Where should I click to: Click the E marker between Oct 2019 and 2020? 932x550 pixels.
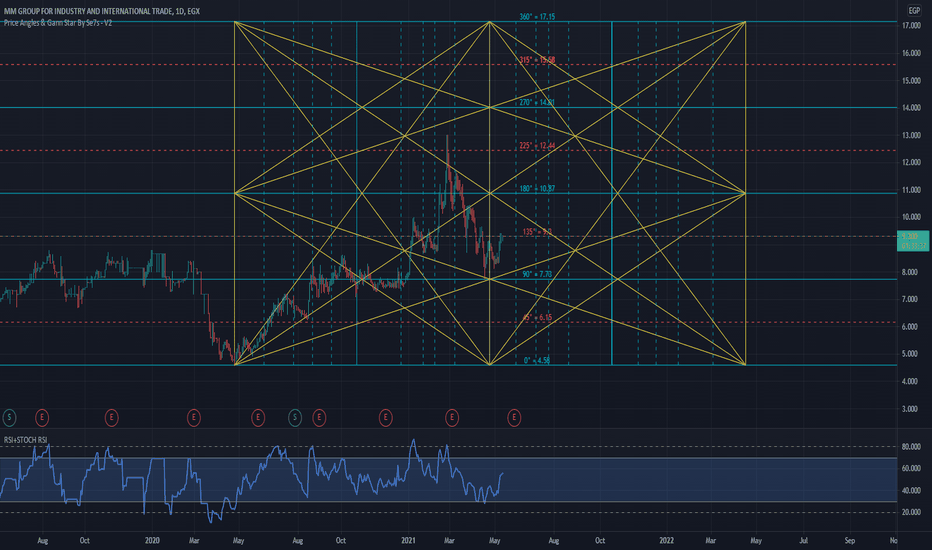(111, 418)
